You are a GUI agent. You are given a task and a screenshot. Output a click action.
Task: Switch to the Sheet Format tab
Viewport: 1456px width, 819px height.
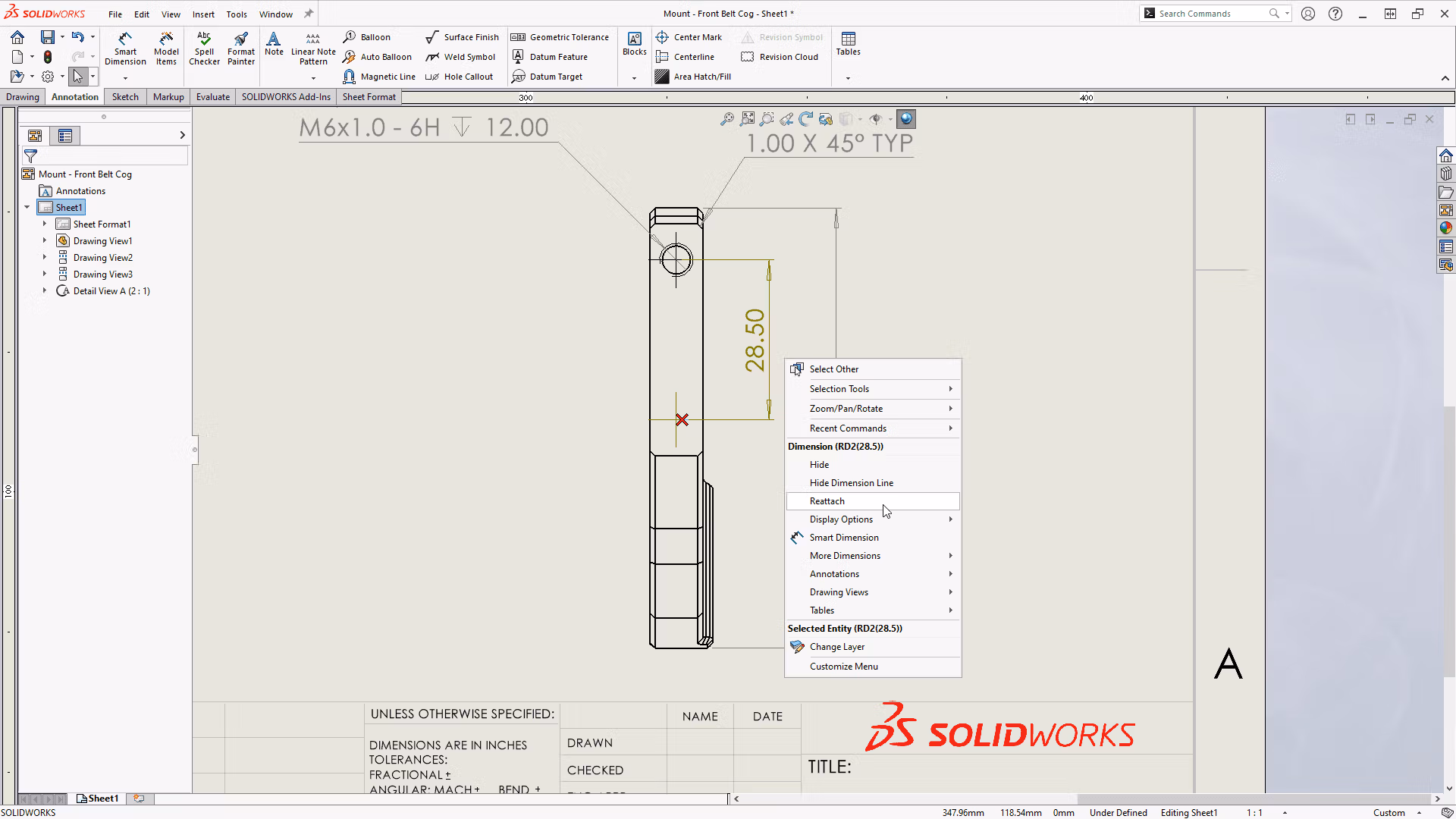[369, 97]
